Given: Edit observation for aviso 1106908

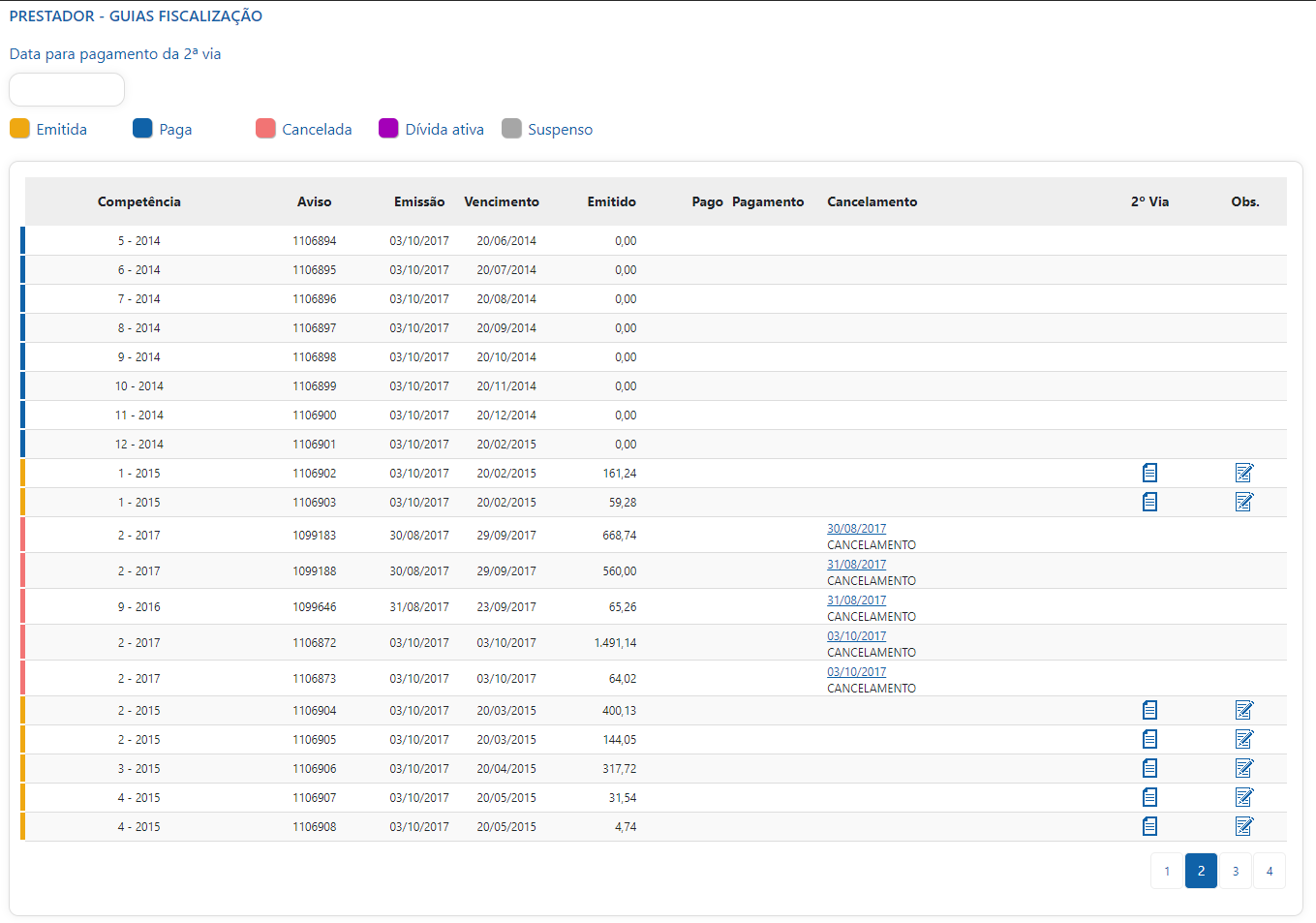Looking at the screenshot, I should pos(1244,826).
